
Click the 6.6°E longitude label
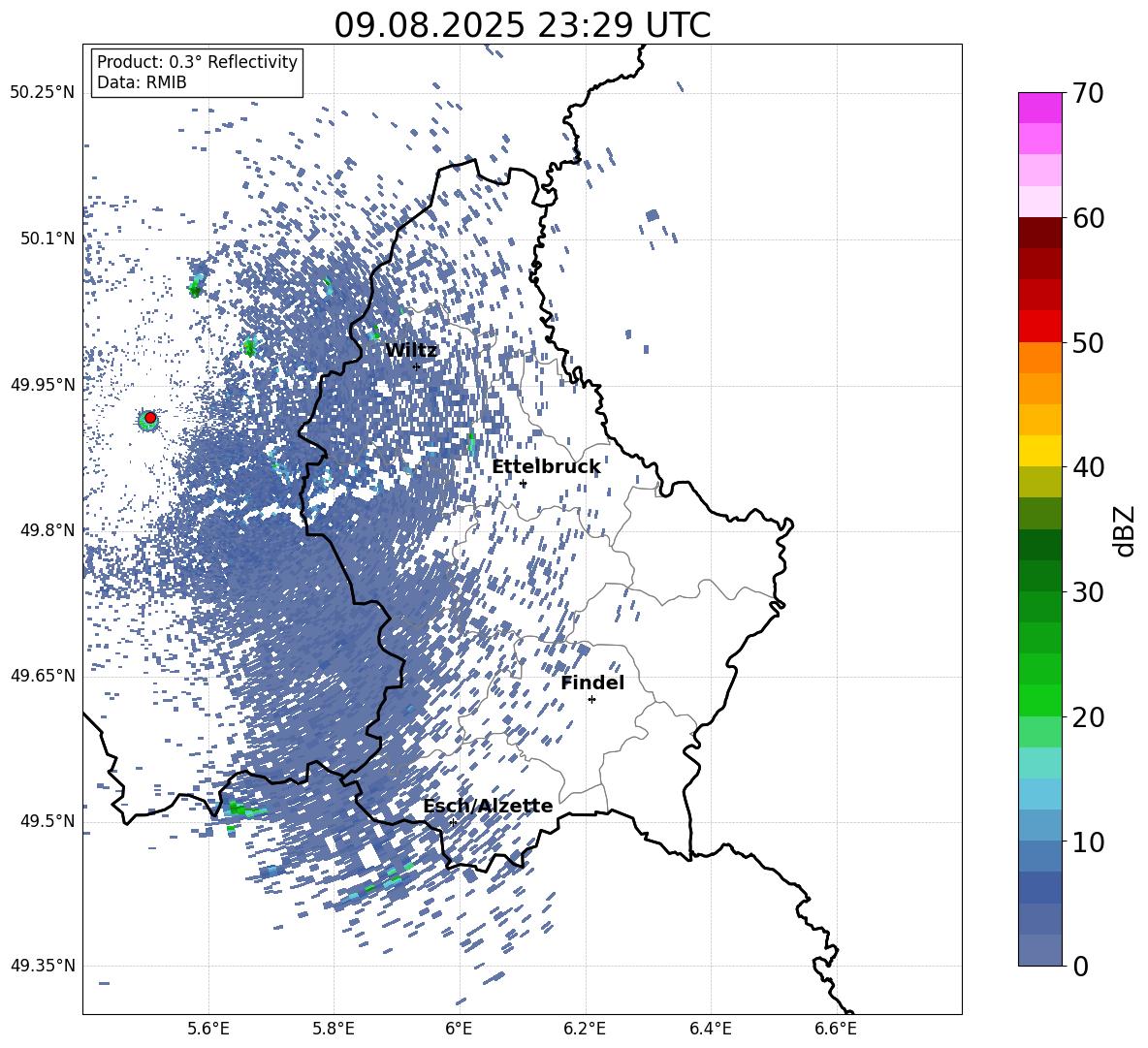[x=836, y=1029]
